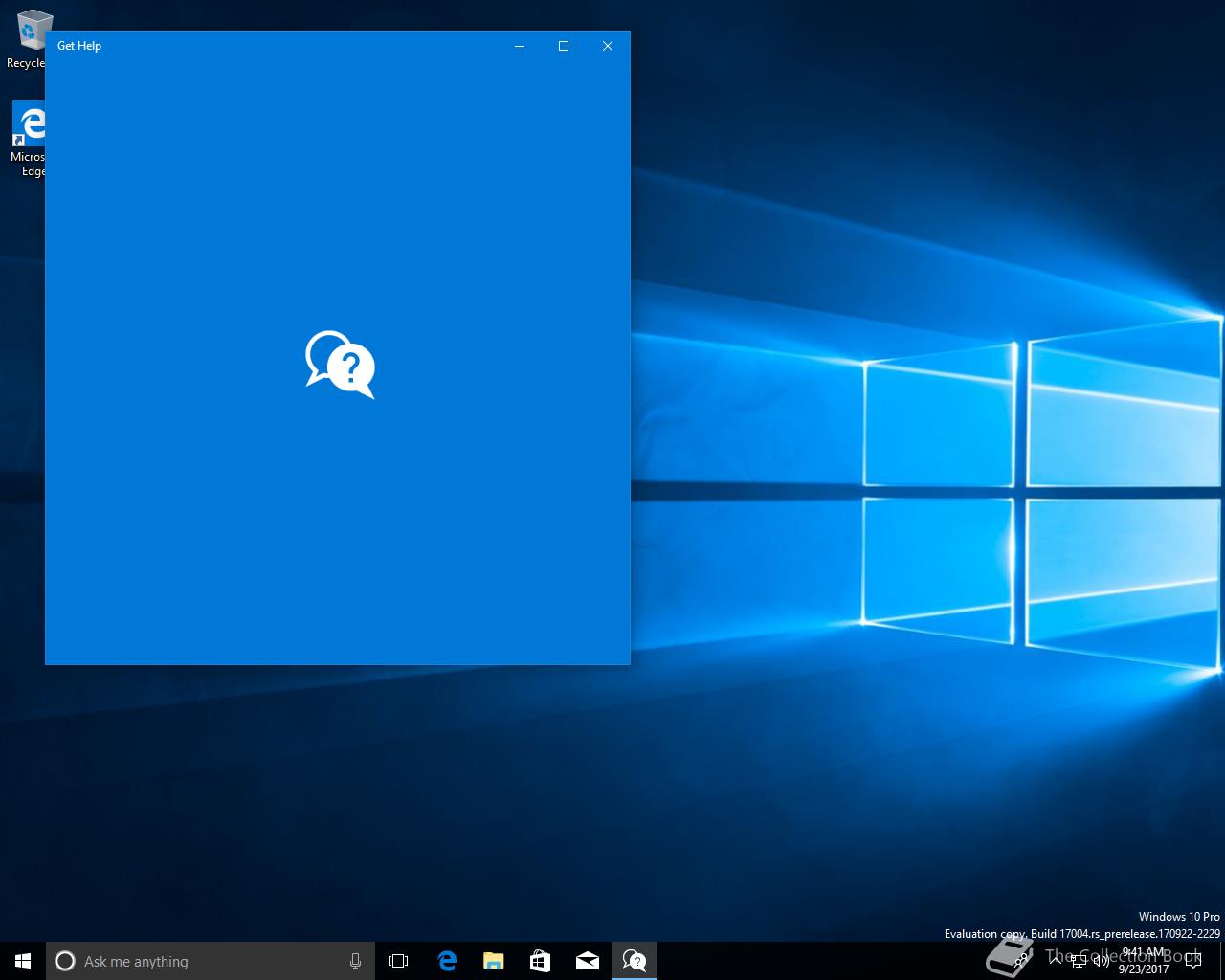Expand hidden system tray icons chevron

pyautogui.click(x=1056, y=961)
